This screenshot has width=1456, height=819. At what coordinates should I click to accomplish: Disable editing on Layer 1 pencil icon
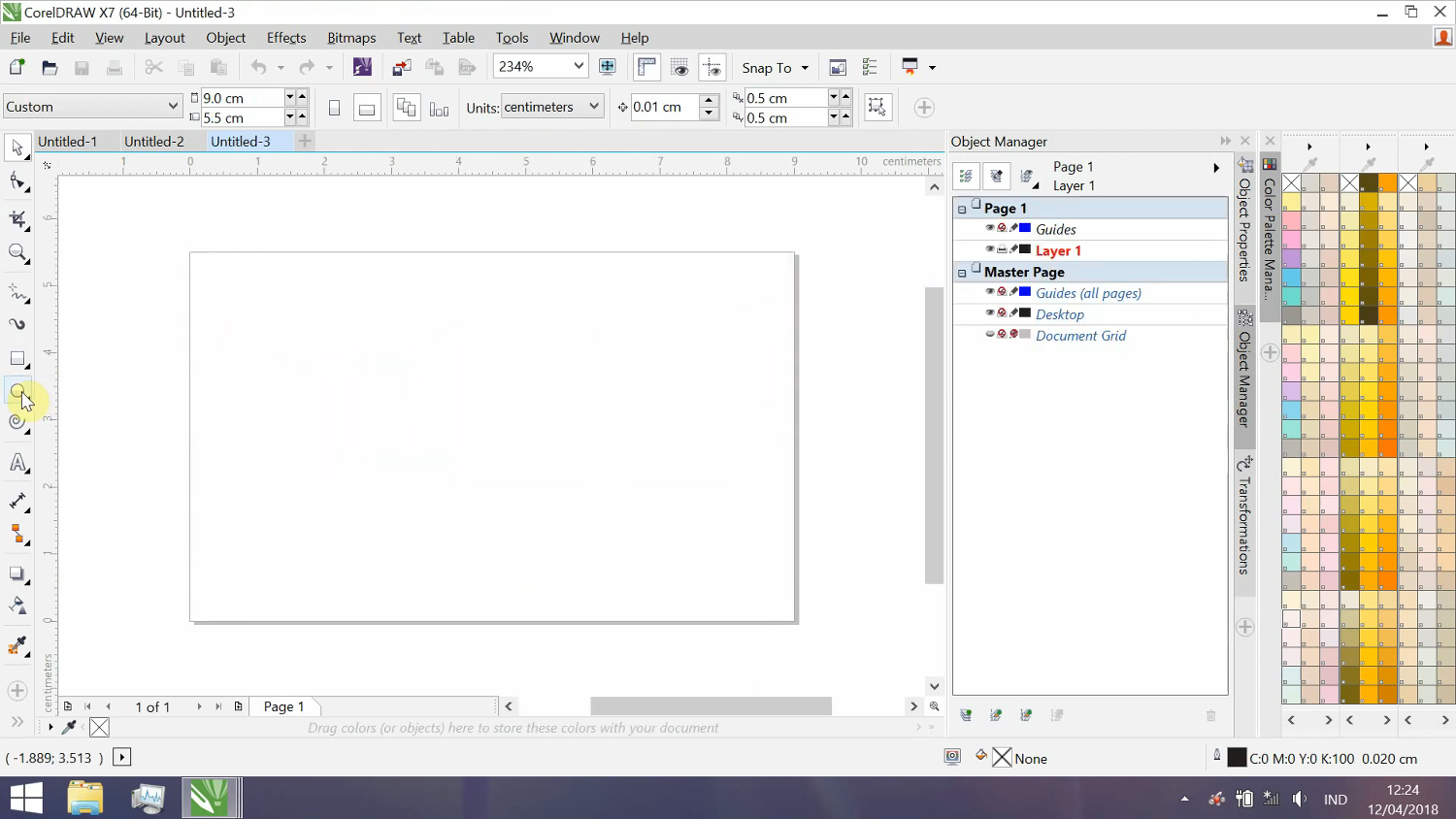(x=1013, y=249)
